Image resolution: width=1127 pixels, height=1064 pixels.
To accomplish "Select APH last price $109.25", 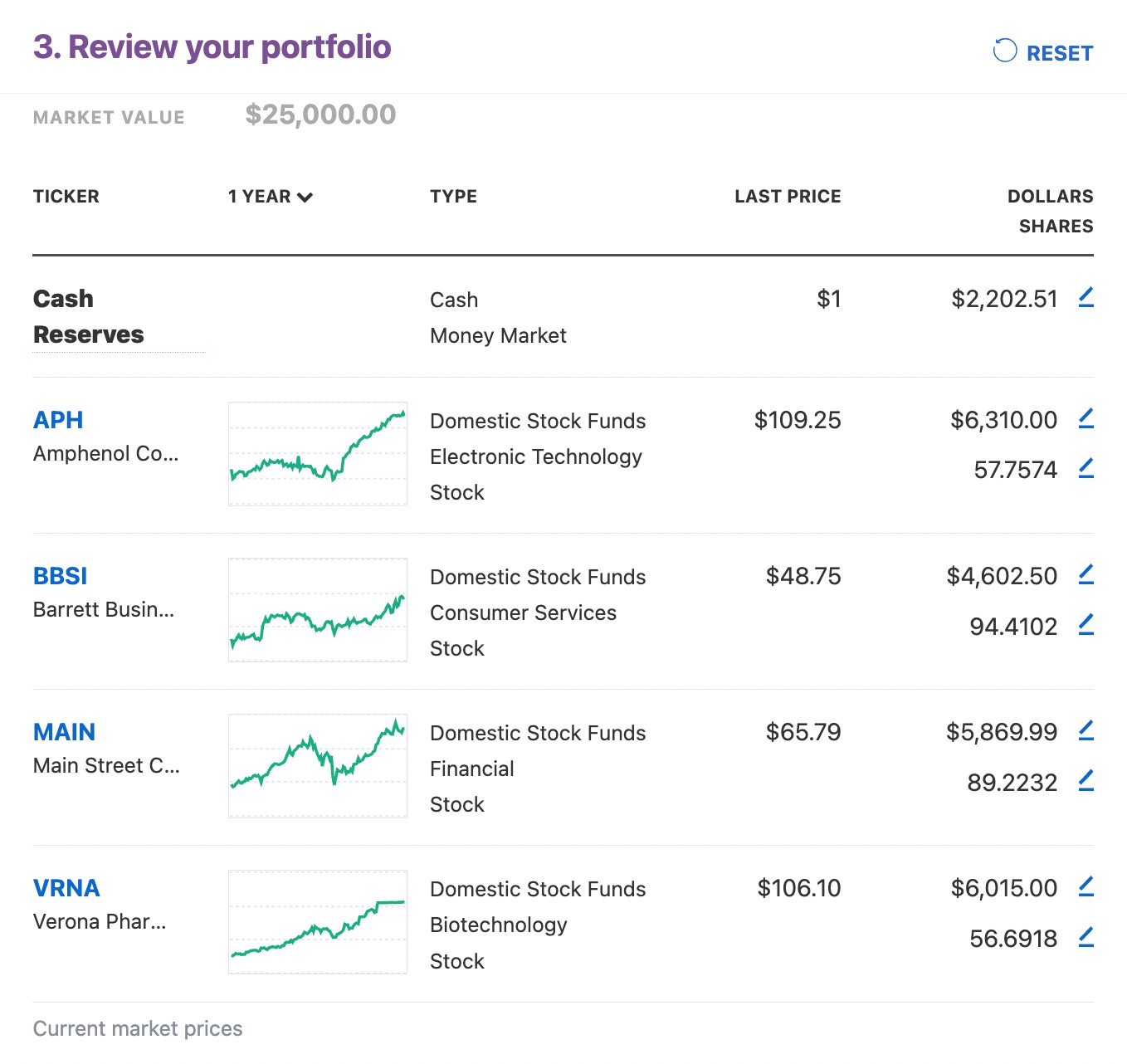I will coord(798,420).
